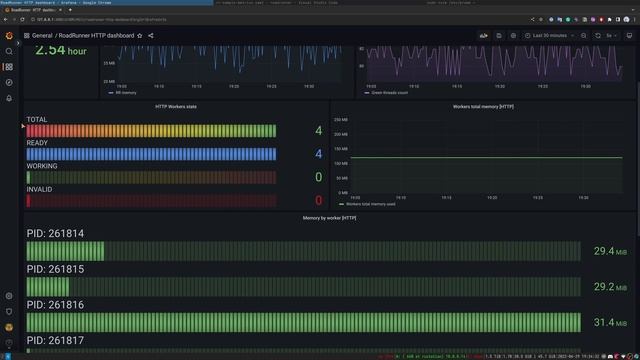640x360 pixels.
Task: Click the PID: 261816 memory bar
Action: [x=303, y=322]
